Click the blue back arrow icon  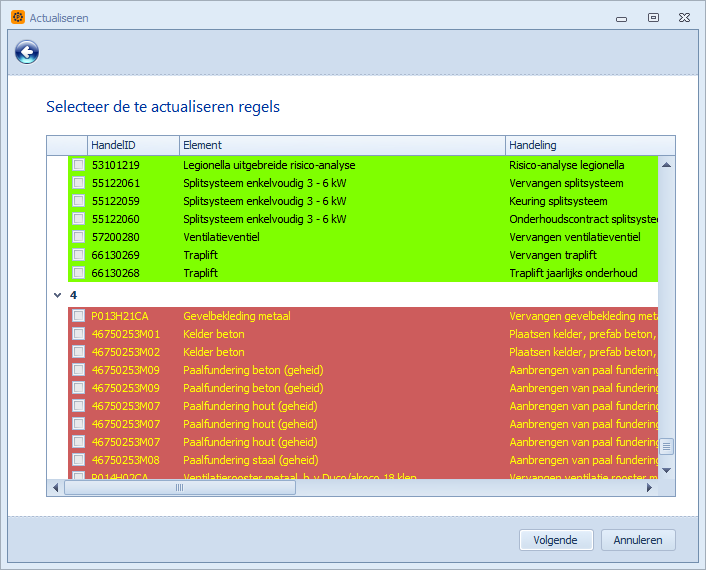27,52
